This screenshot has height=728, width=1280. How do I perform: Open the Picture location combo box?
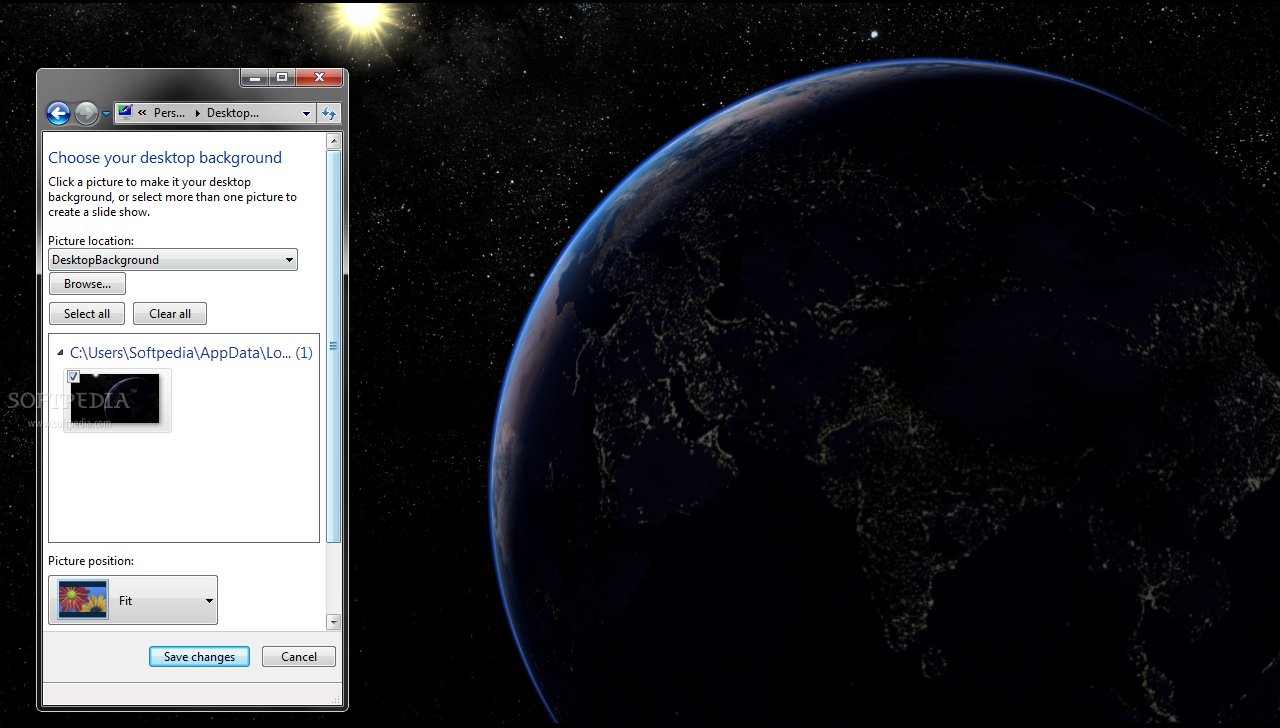tap(173, 260)
